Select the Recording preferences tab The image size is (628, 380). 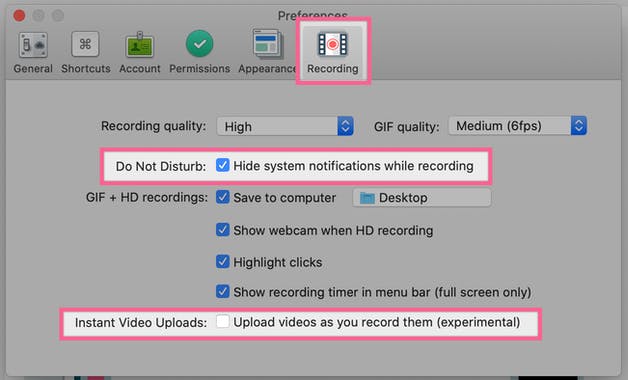(x=332, y=51)
